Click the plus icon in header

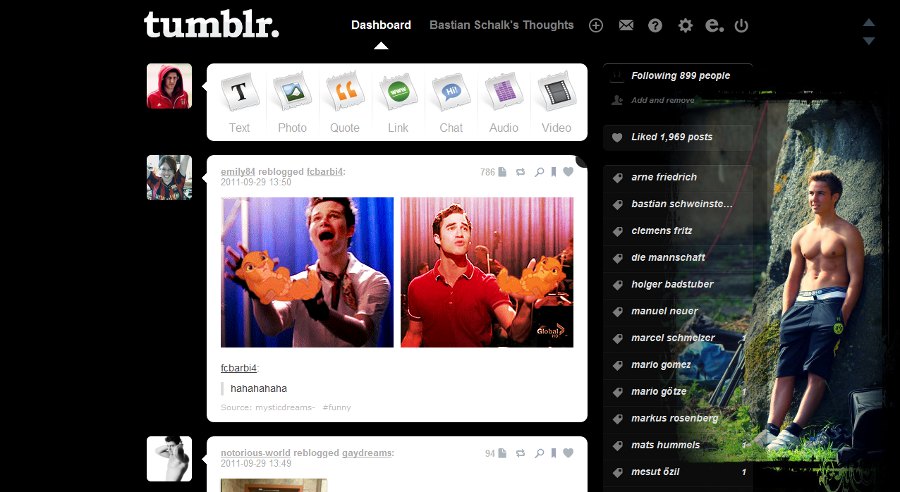point(596,25)
